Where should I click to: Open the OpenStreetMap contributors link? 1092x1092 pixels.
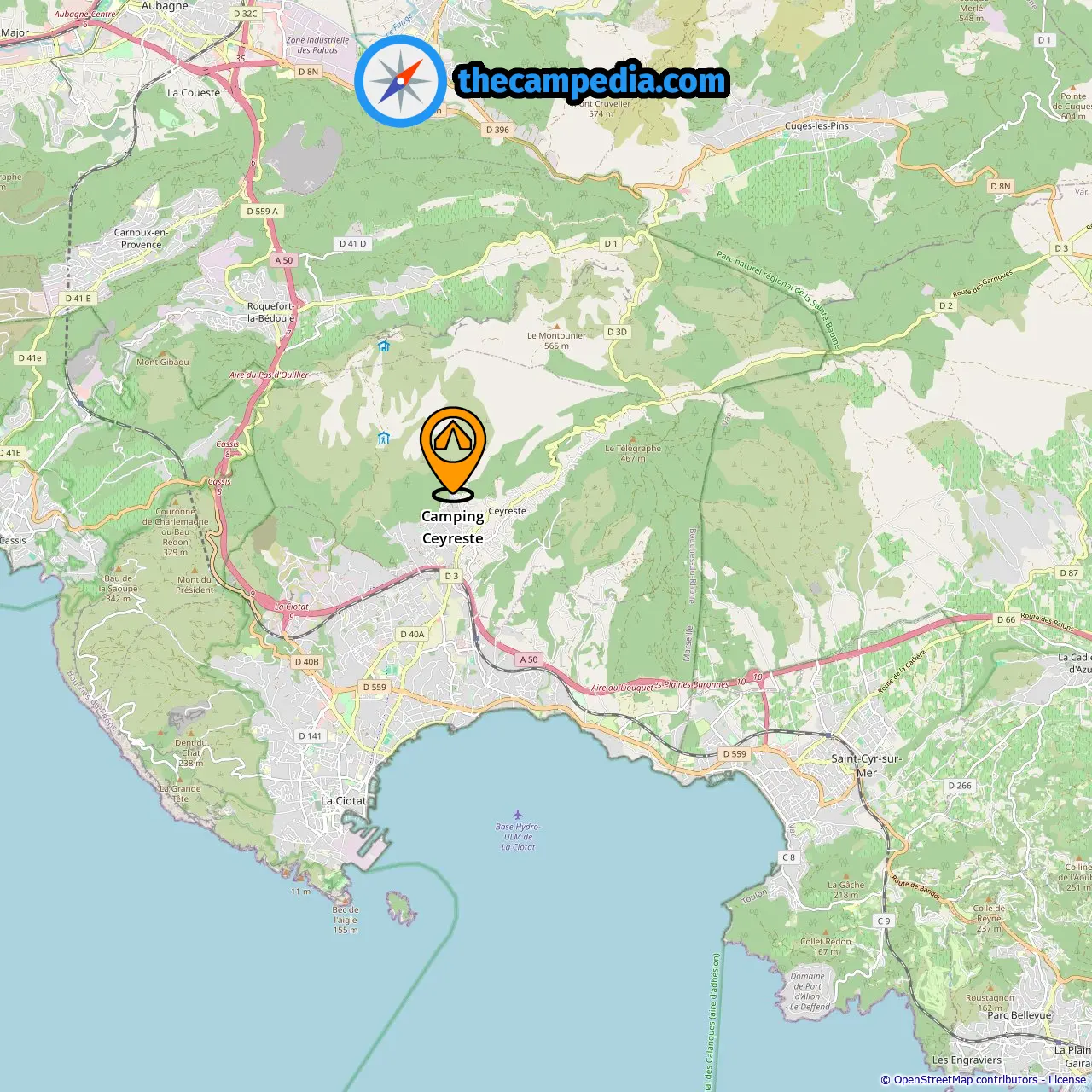click(x=965, y=1080)
